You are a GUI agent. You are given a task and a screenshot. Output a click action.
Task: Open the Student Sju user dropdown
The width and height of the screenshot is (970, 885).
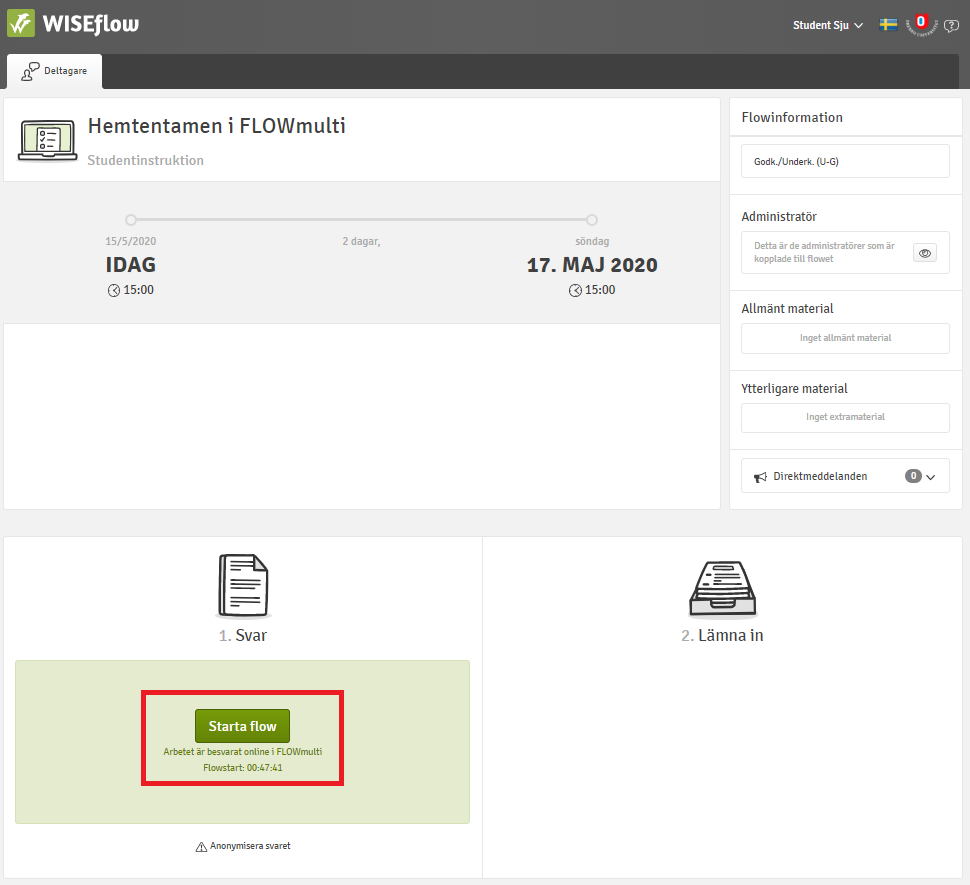pos(828,25)
